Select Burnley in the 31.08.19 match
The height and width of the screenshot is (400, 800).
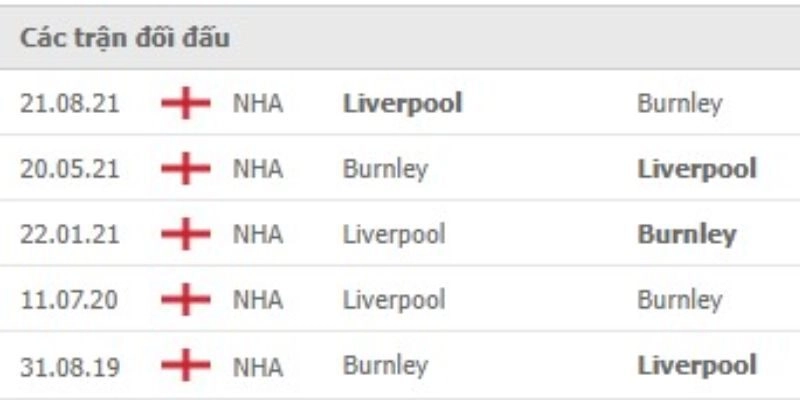385,366
